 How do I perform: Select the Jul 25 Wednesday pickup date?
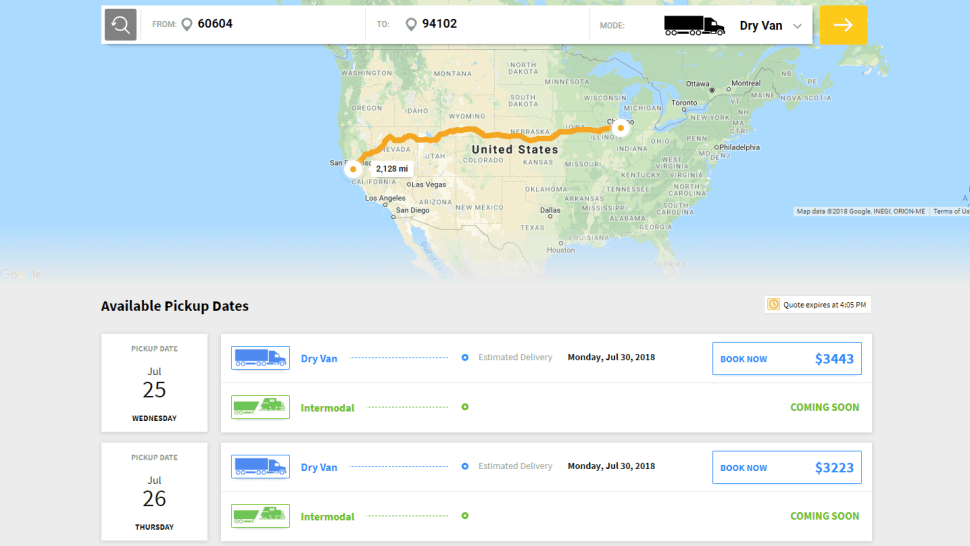coord(155,383)
